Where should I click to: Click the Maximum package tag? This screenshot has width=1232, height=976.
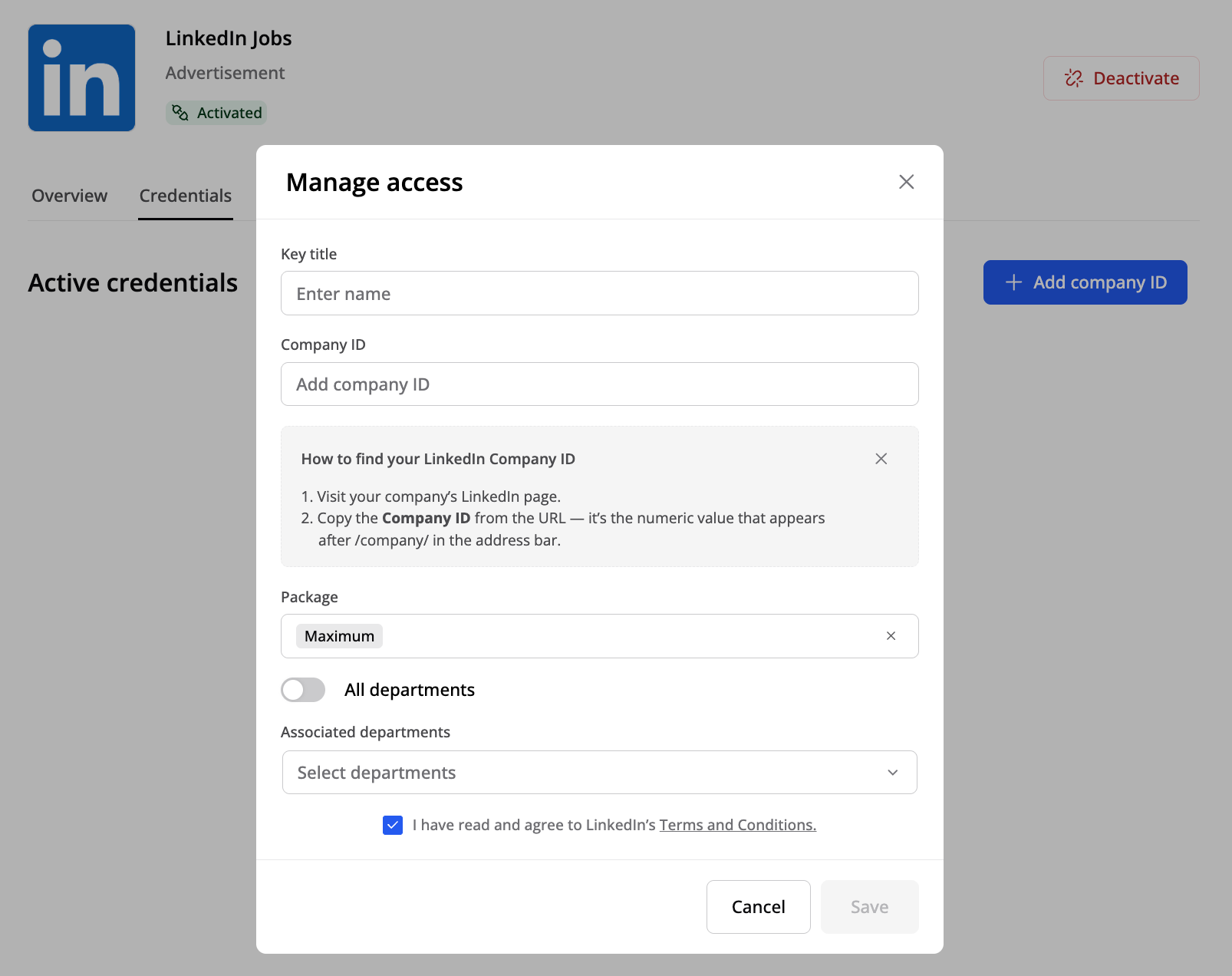pos(339,636)
